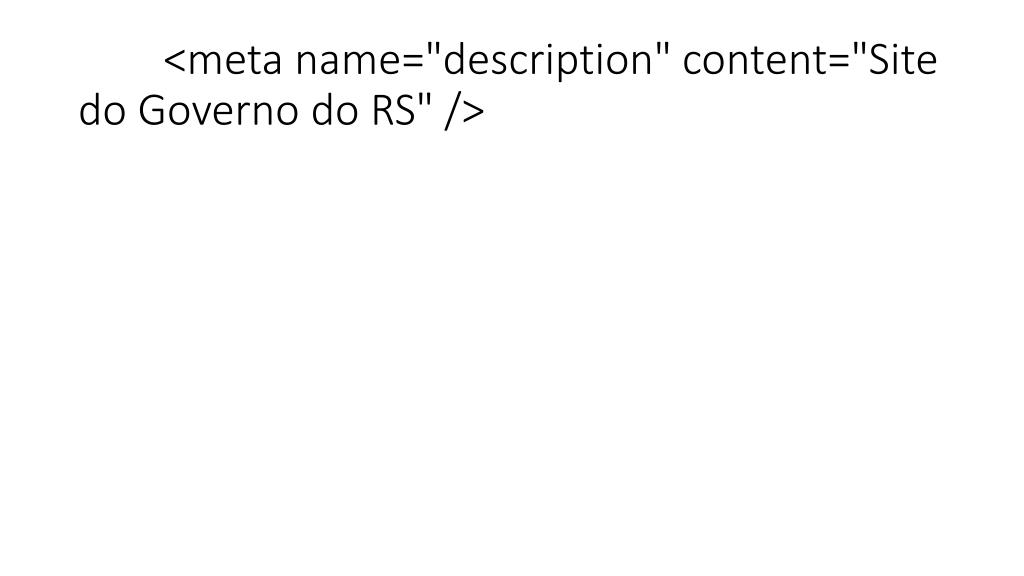Click the word "Site" on first line

point(903,59)
